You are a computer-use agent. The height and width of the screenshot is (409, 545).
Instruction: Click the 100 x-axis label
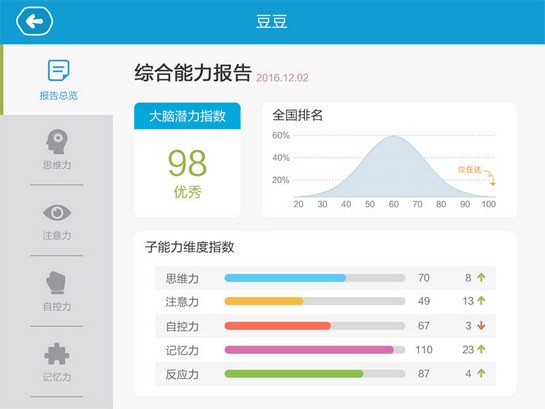pyautogui.click(x=488, y=204)
